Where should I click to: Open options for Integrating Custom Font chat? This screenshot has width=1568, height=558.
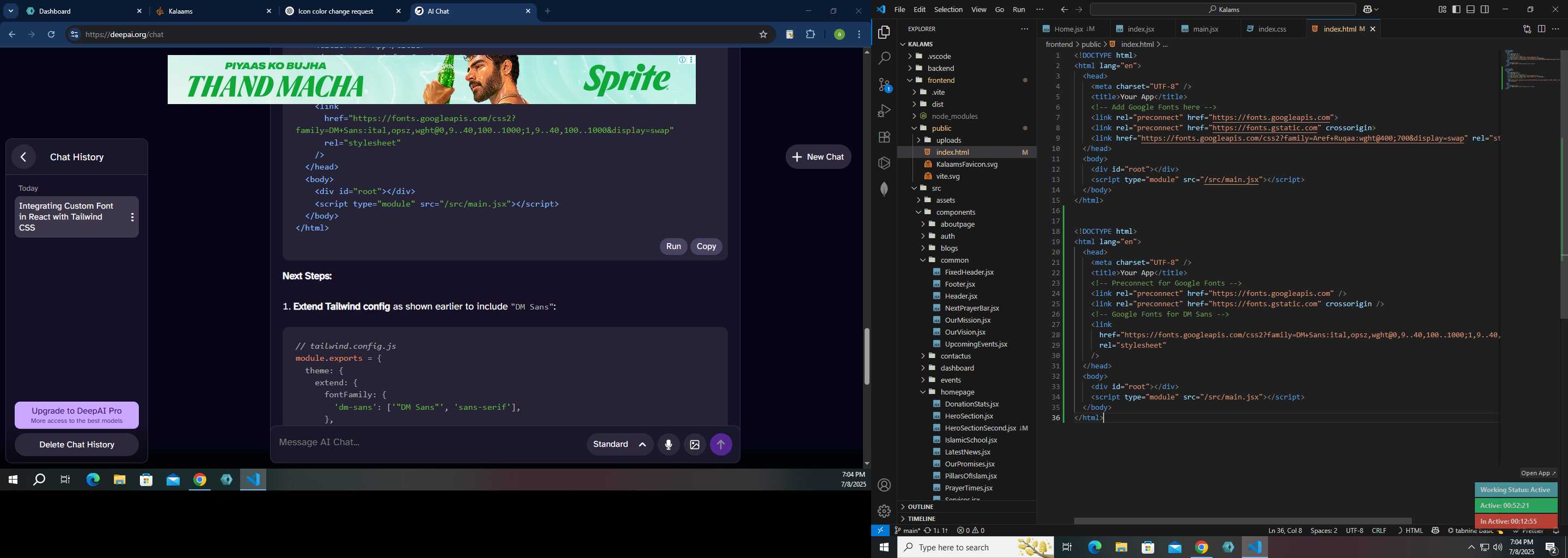pos(132,217)
